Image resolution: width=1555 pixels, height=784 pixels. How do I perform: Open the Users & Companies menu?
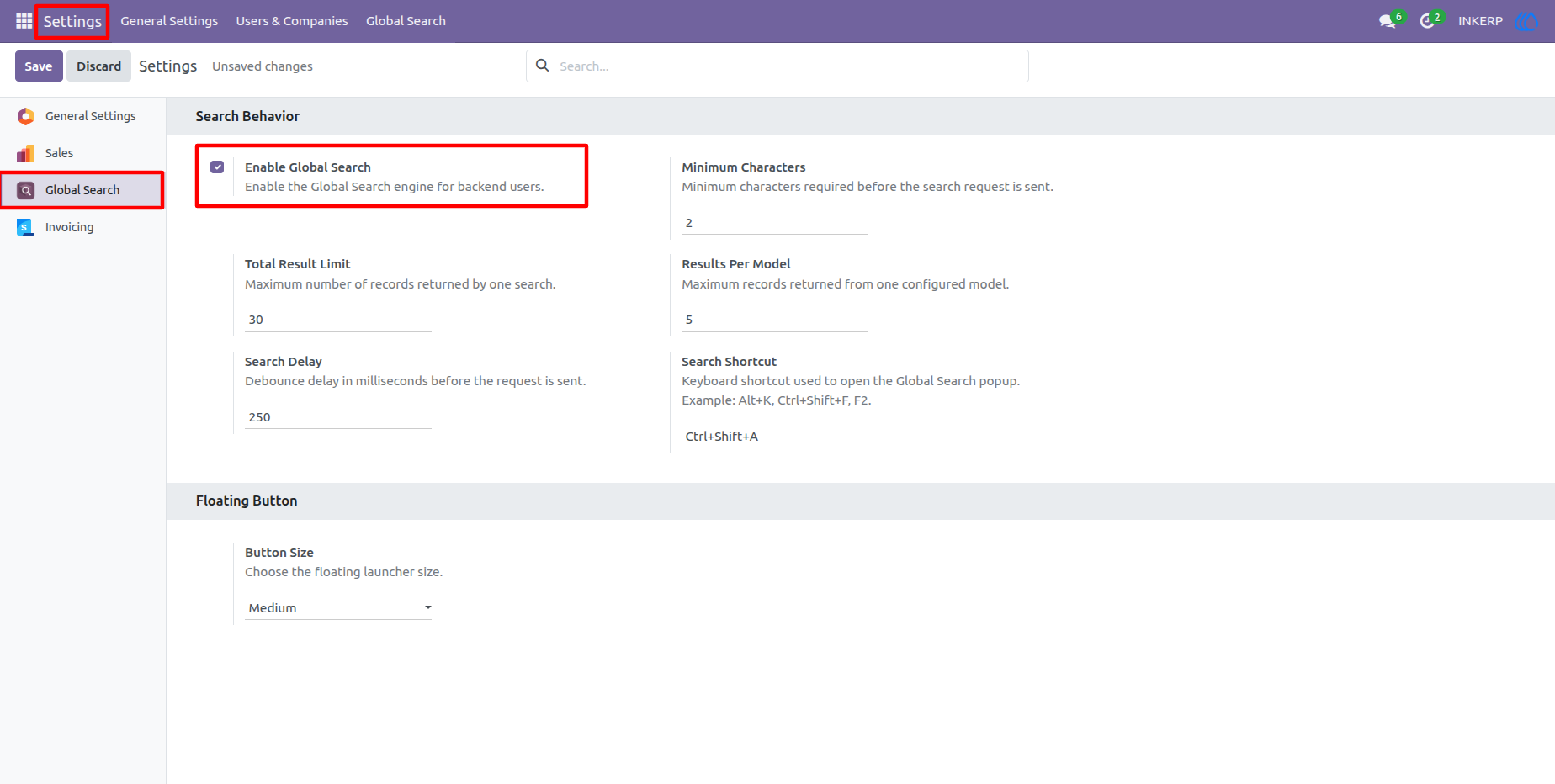292,21
